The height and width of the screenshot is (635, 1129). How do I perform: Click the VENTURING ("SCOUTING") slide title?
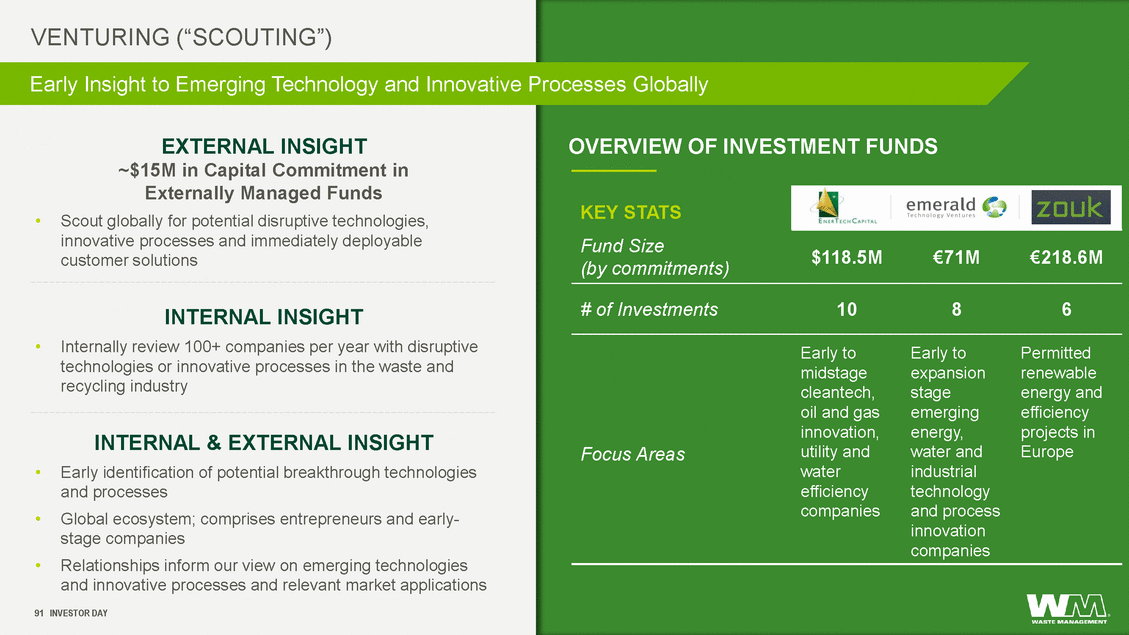coord(181,37)
